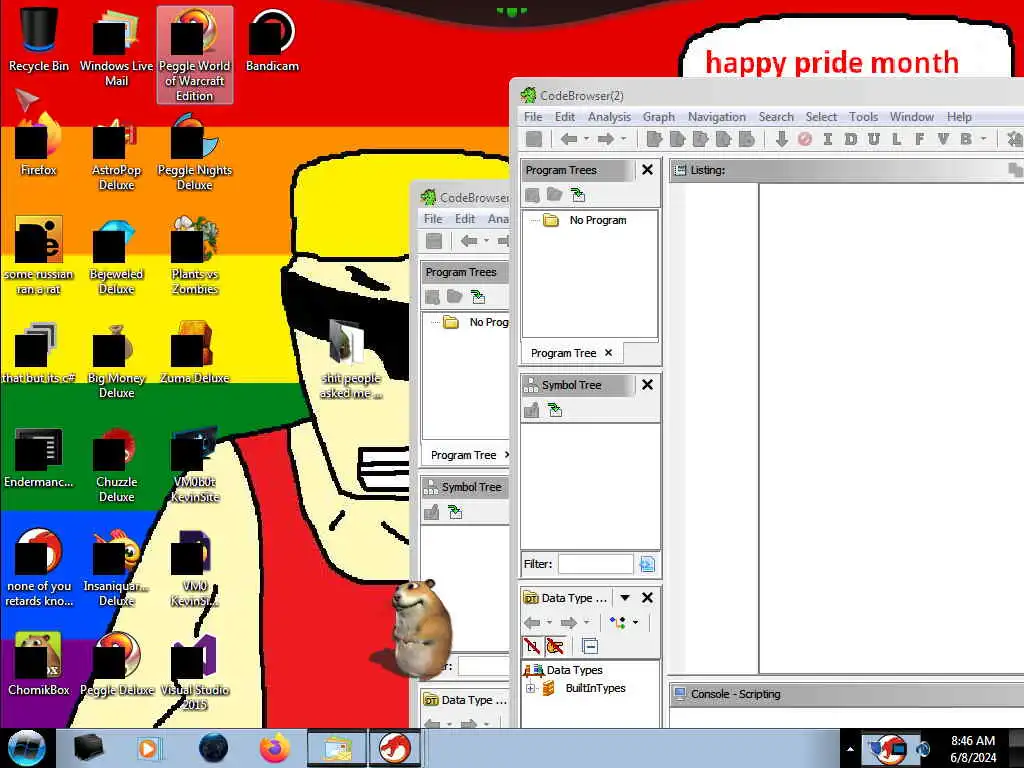
Task: Close the Program Tree tab with its X
Action: pos(609,353)
